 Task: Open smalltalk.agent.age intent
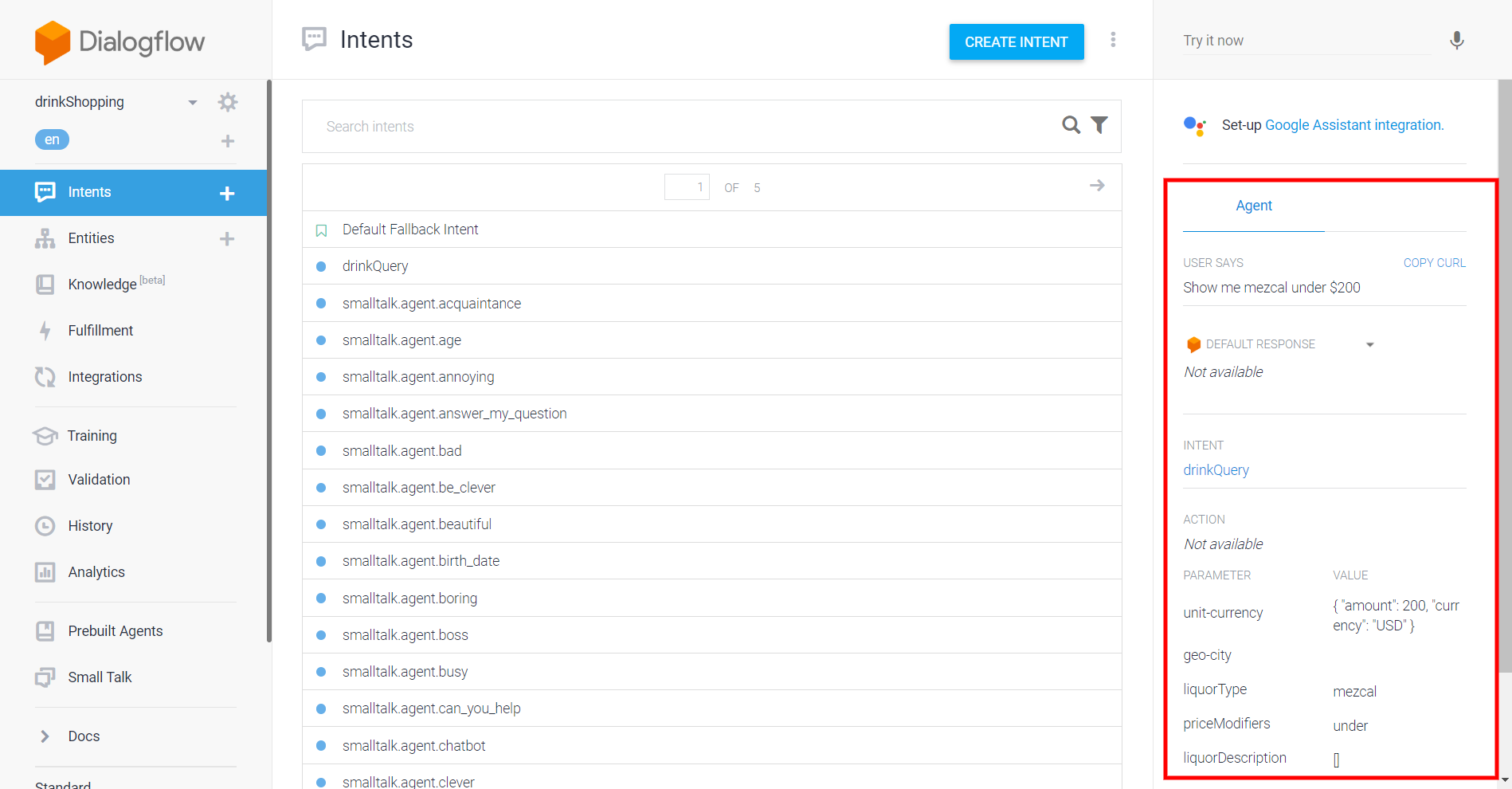pyautogui.click(x=712, y=340)
